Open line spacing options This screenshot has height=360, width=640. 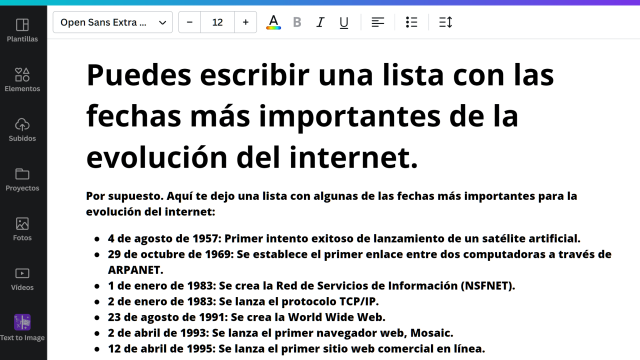[x=445, y=22]
